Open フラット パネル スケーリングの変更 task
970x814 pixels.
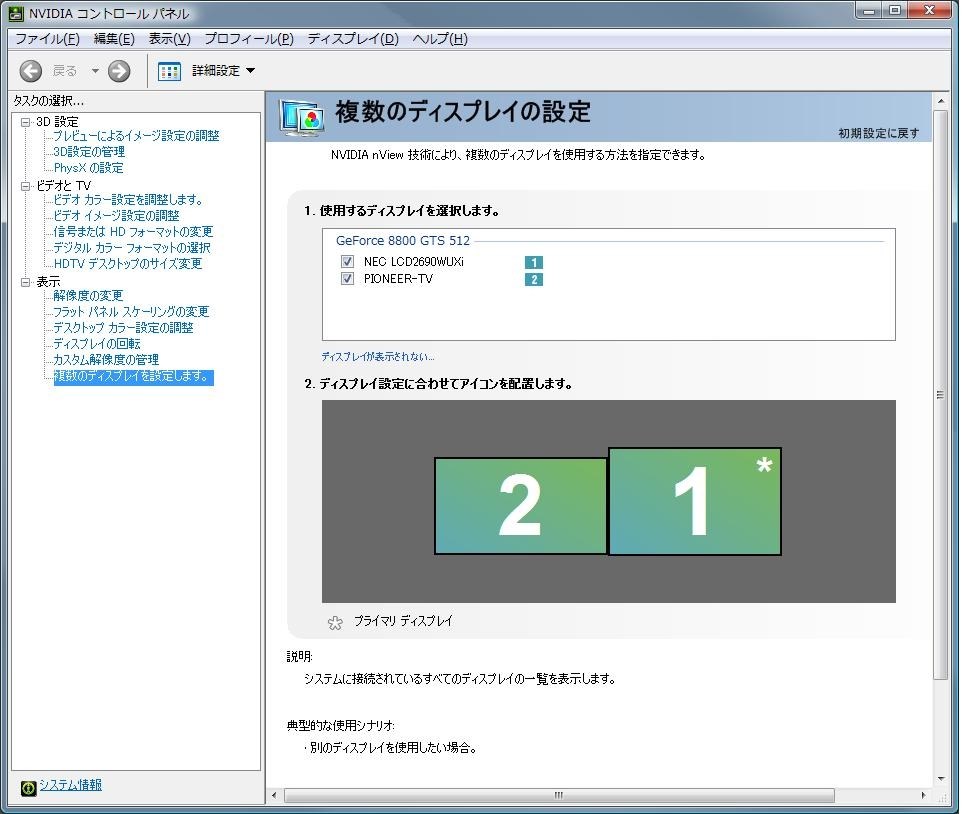[131, 312]
